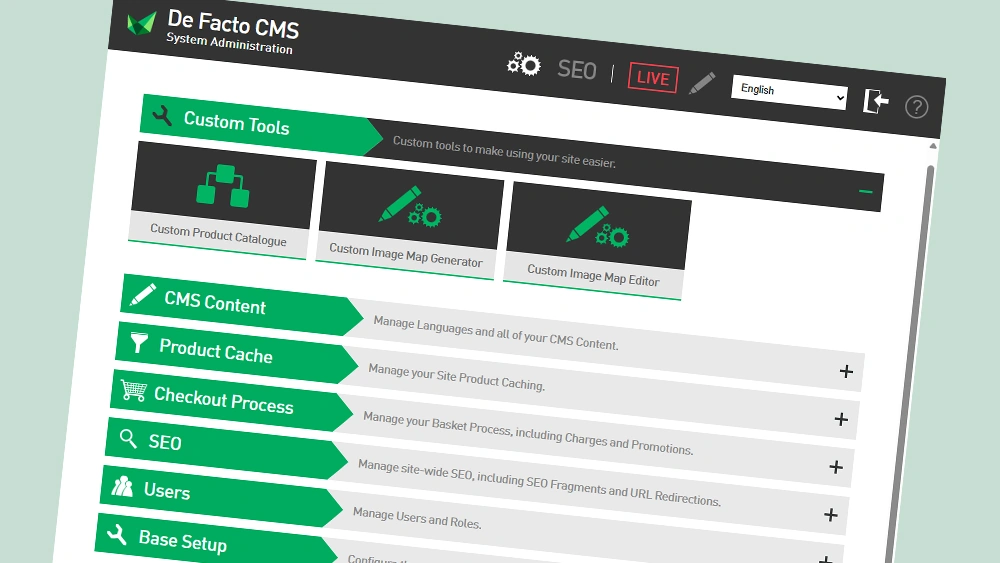1000x563 pixels.
Task: Select the Users section header
Action: (221, 495)
